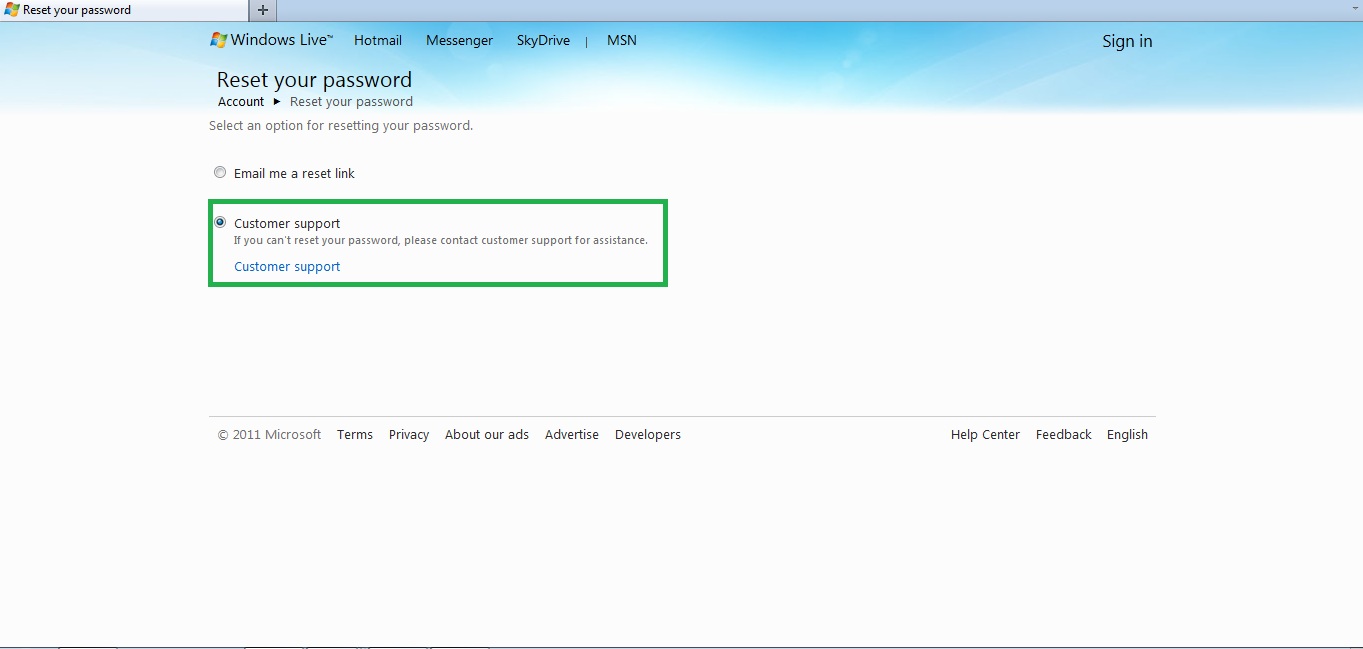Visit the Help Center

(x=985, y=434)
